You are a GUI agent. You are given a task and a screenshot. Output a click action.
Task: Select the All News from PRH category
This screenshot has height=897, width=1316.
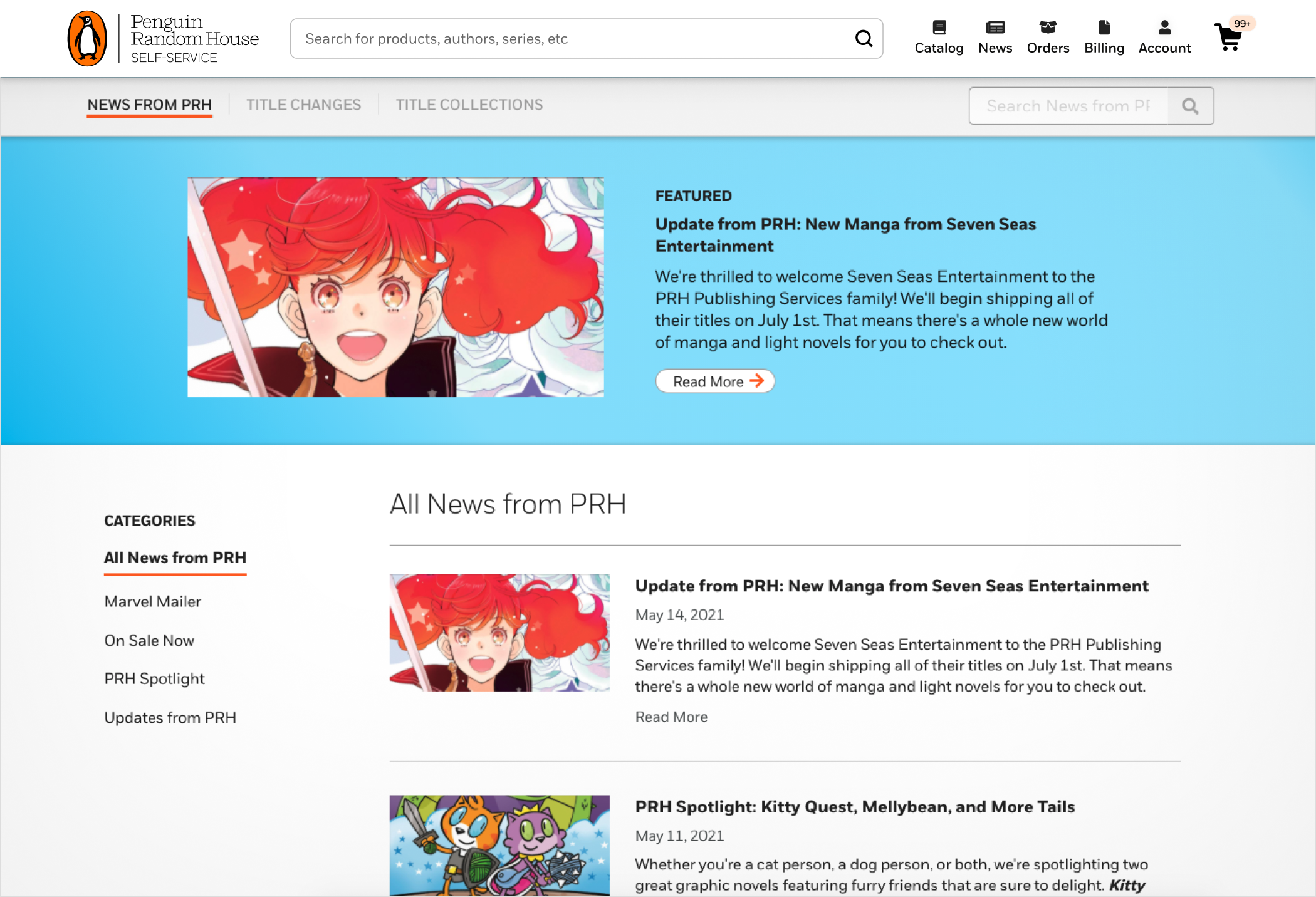[x=175, y=557]
